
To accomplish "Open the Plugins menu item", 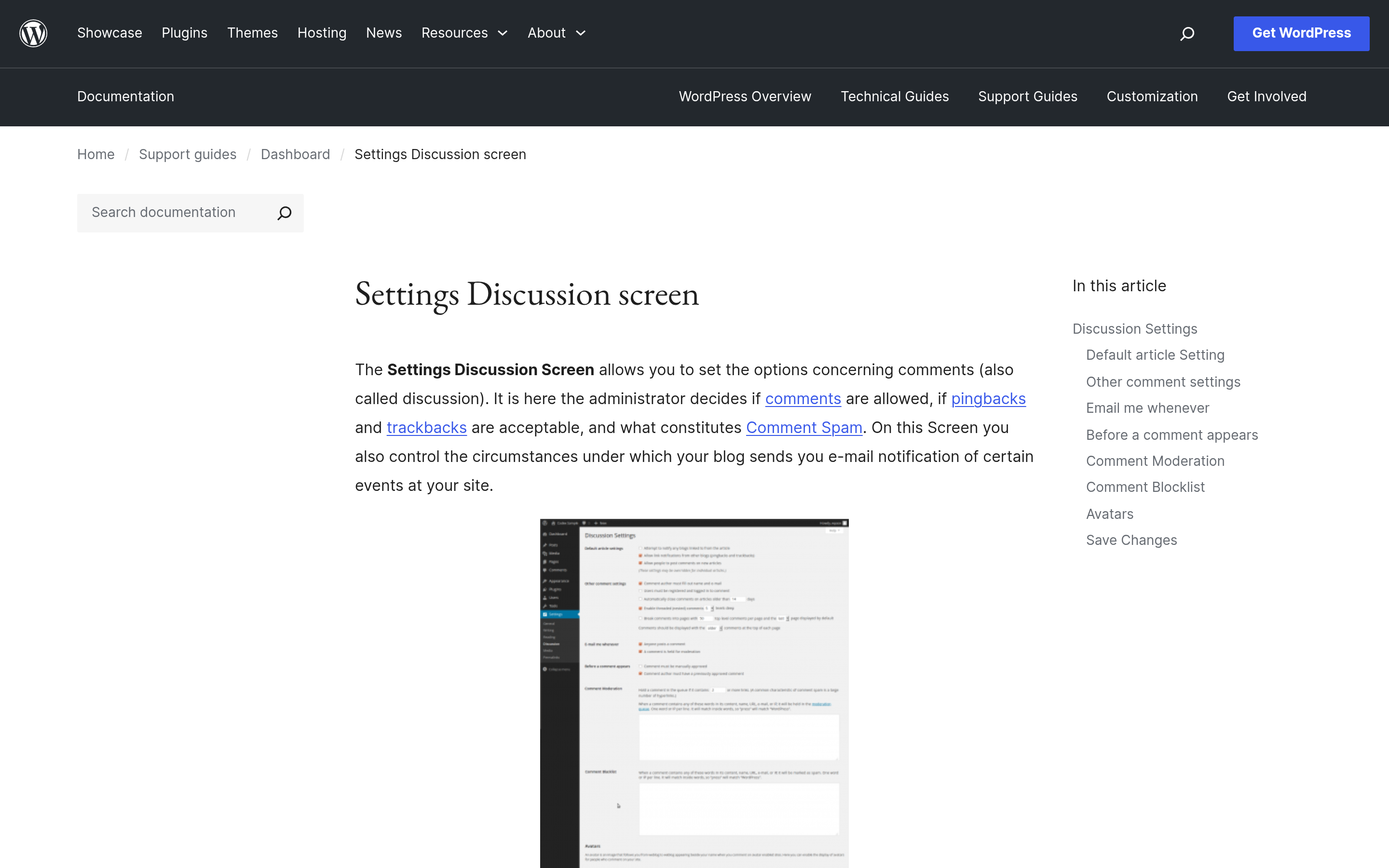I will point(184,33).
